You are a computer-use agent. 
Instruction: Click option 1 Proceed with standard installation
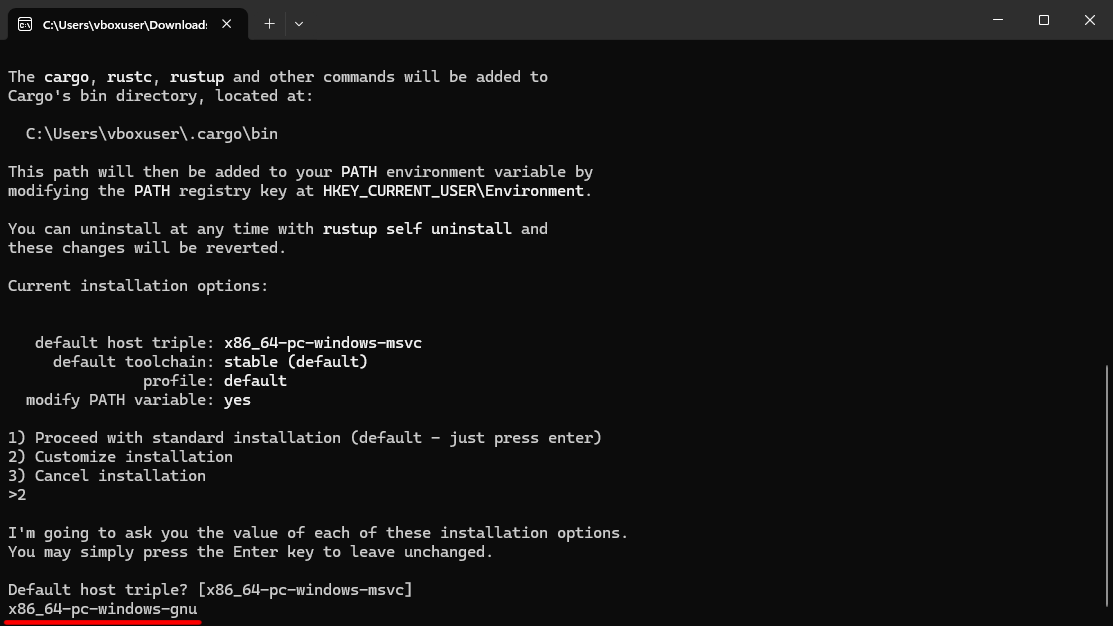tap(305, 438)
